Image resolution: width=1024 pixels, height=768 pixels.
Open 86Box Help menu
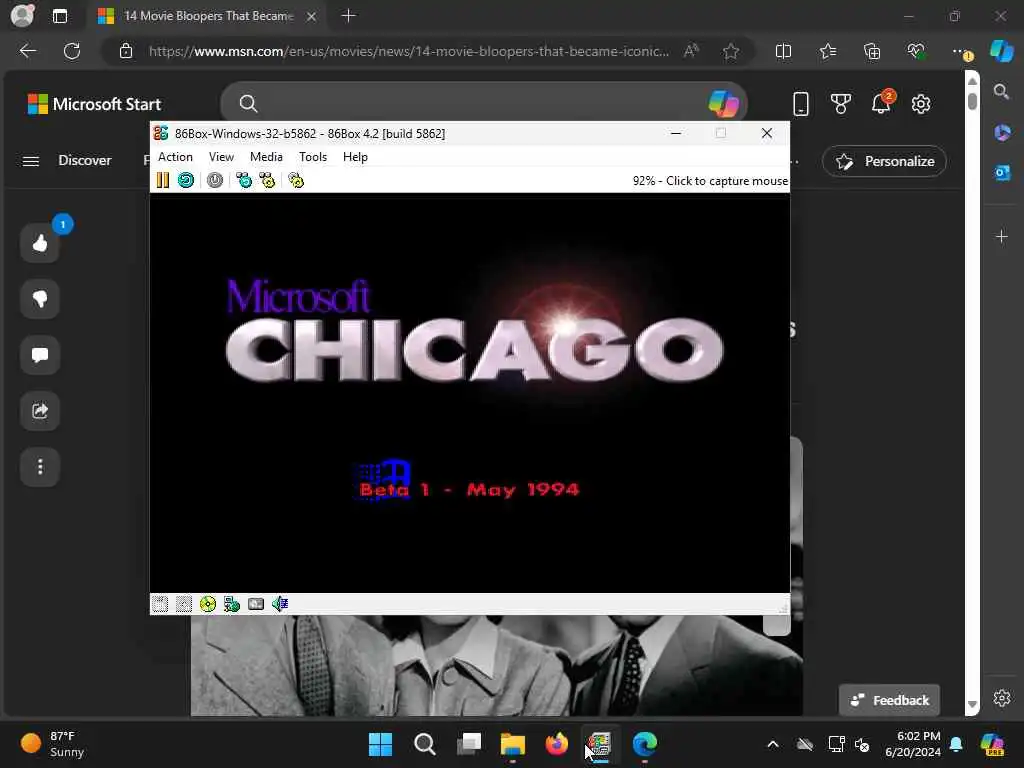pos(355,157)
